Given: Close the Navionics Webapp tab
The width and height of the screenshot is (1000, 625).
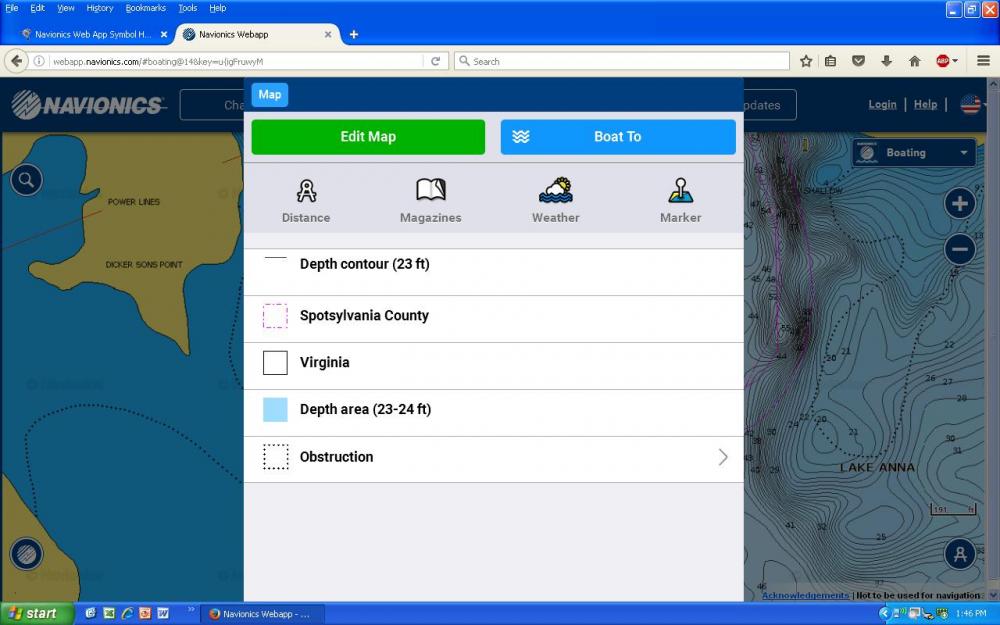Looking at the screenshot, I should [x=328, y=34].
